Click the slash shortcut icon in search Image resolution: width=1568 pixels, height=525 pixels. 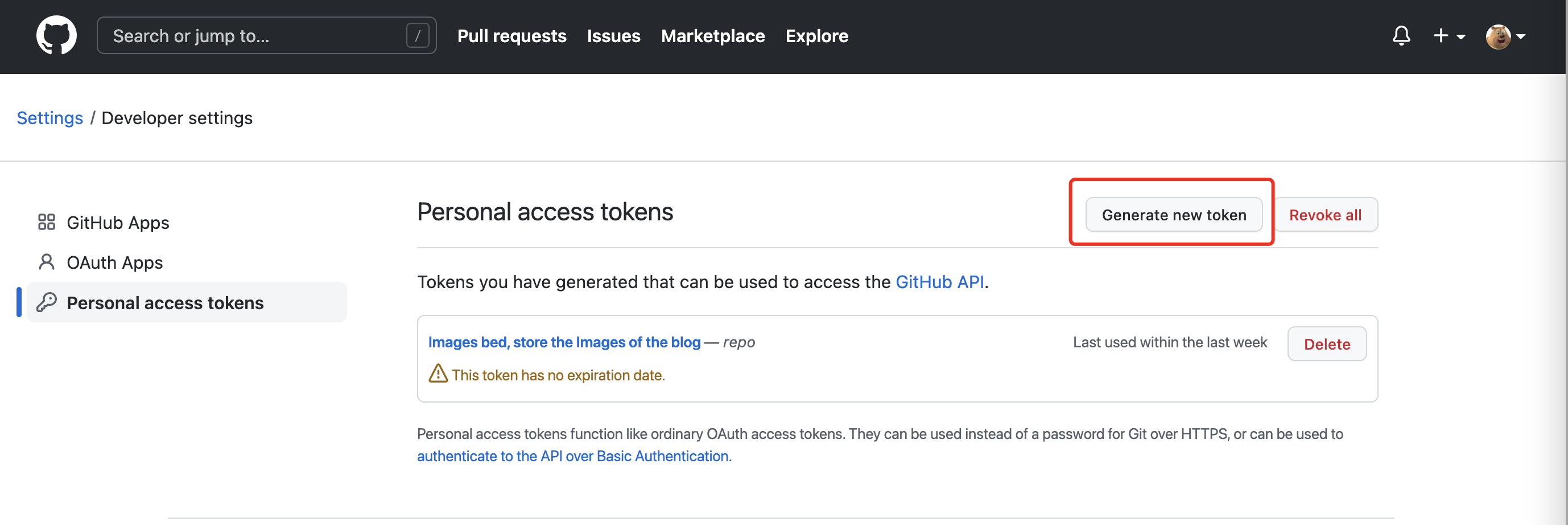[418, 35]
